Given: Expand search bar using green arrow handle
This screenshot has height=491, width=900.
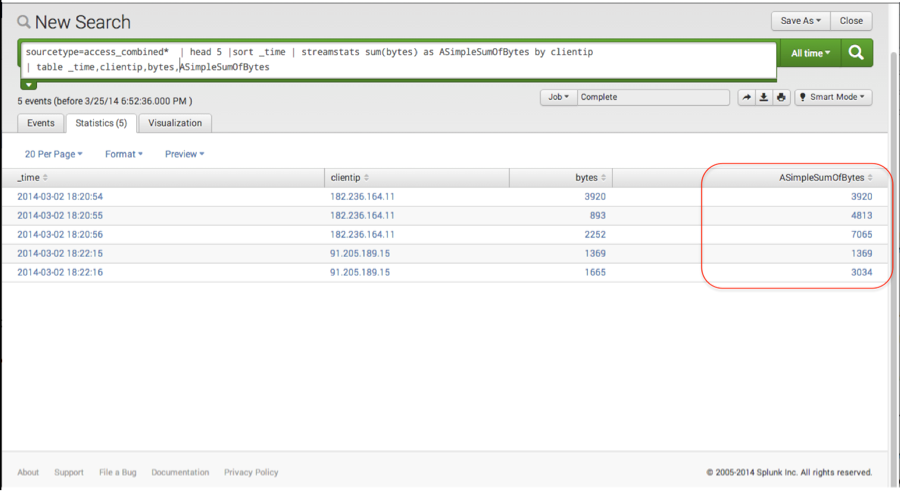Looking at the screenshot, I should pyautogui.click(x=29, y=85).
